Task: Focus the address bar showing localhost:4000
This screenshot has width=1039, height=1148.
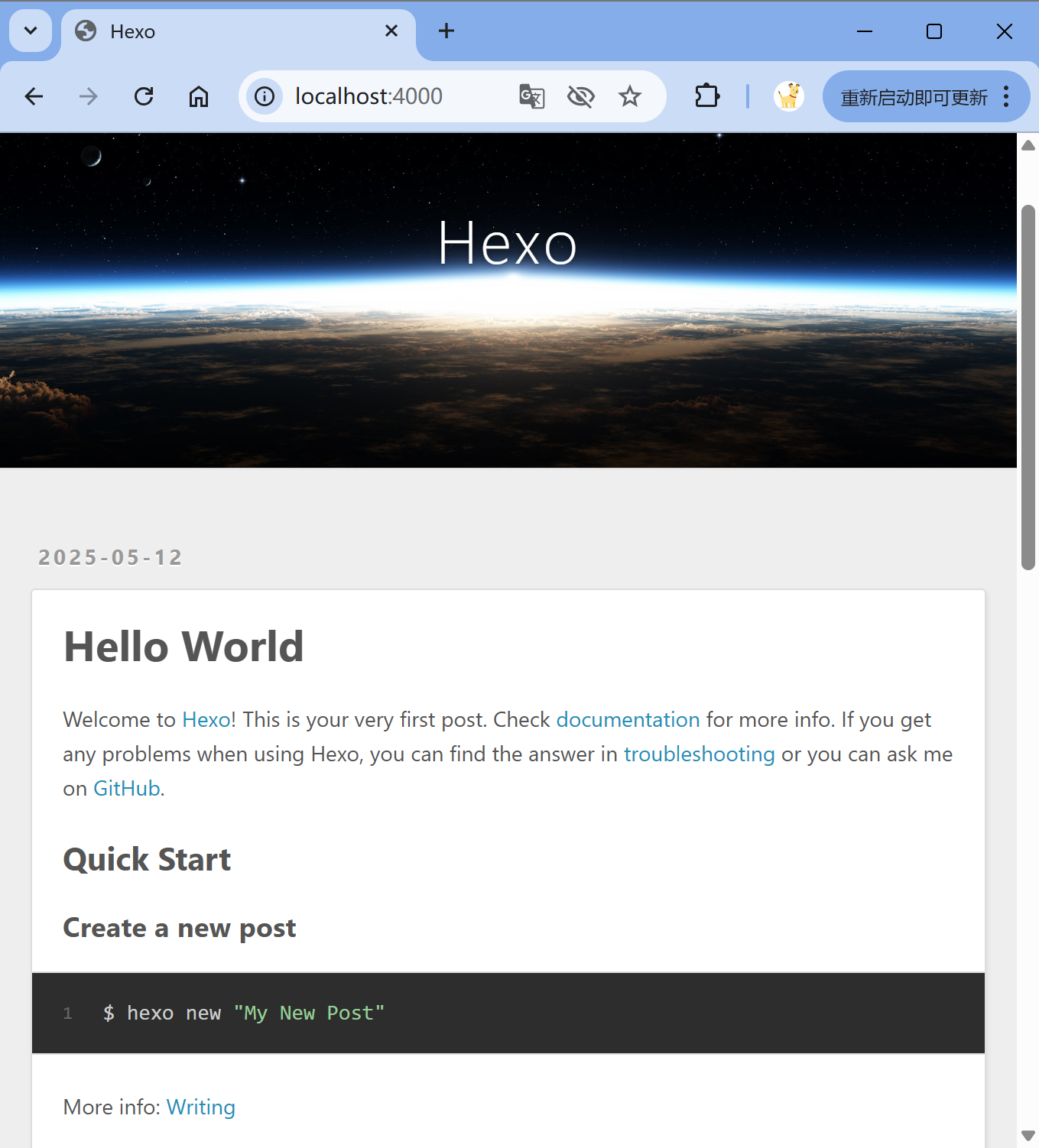Action: click(x=382, y=96)
